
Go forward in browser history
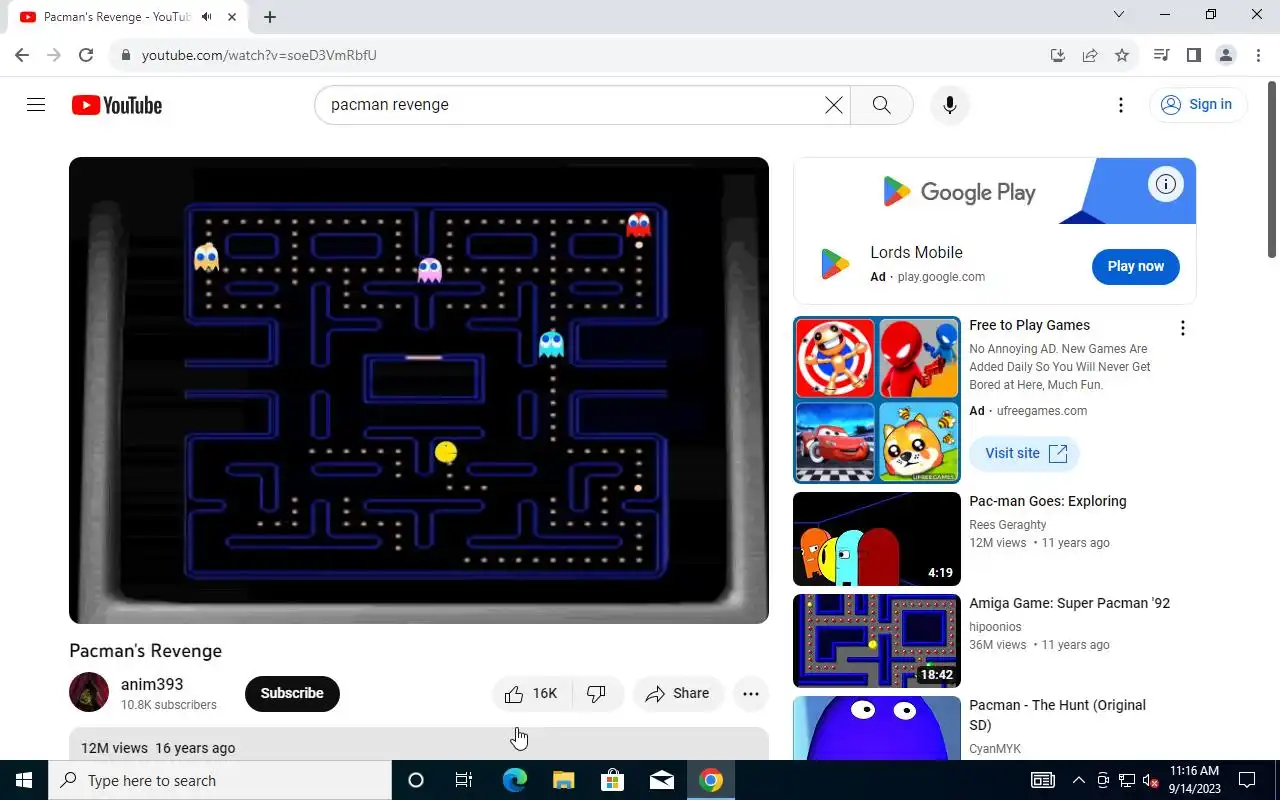click(x=54, y=55)
